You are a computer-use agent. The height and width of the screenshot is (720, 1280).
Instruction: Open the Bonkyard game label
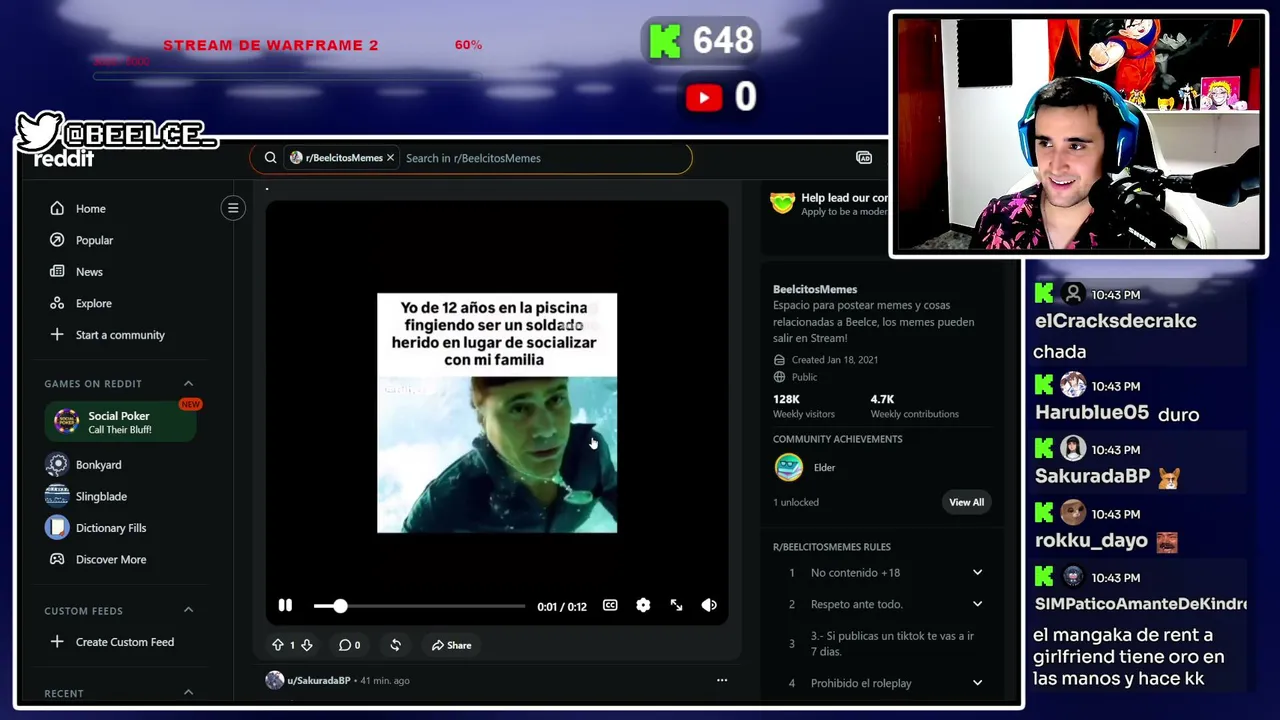click(x=98, y=465)
